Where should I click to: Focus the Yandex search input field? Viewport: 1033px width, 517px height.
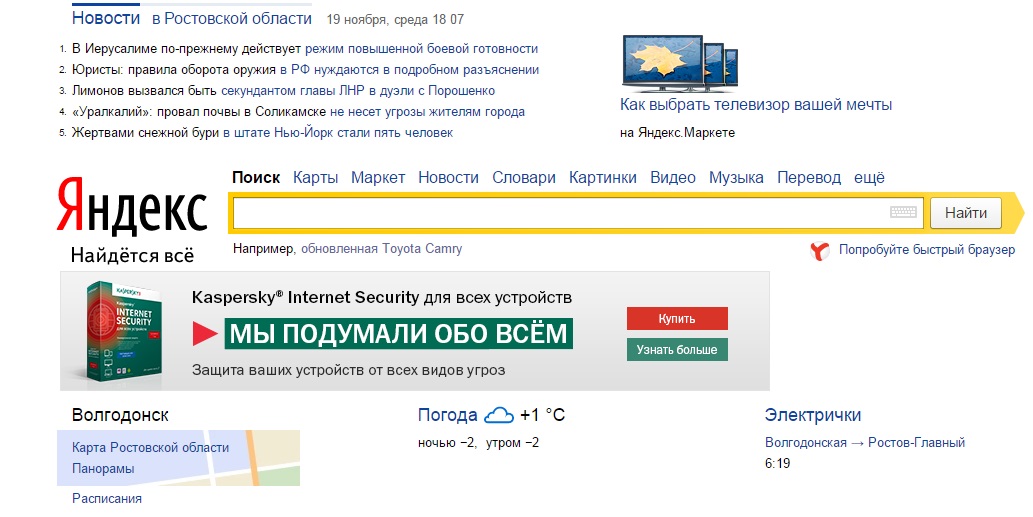pos(577,213)
